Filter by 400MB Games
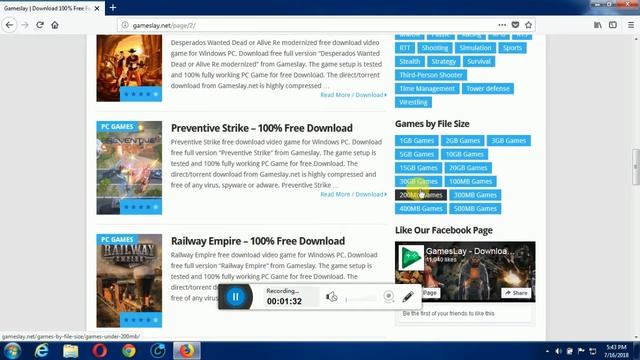Viewport: 640px width, 360px height. pyautogui.click(x=421, y=209)
